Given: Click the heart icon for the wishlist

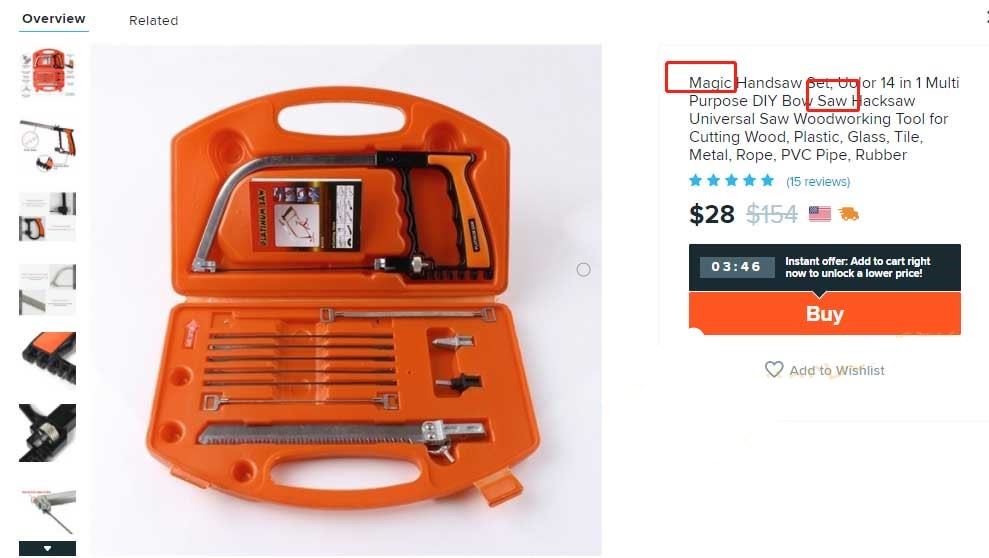Looking at the screenshot, I should coord(774,369).
